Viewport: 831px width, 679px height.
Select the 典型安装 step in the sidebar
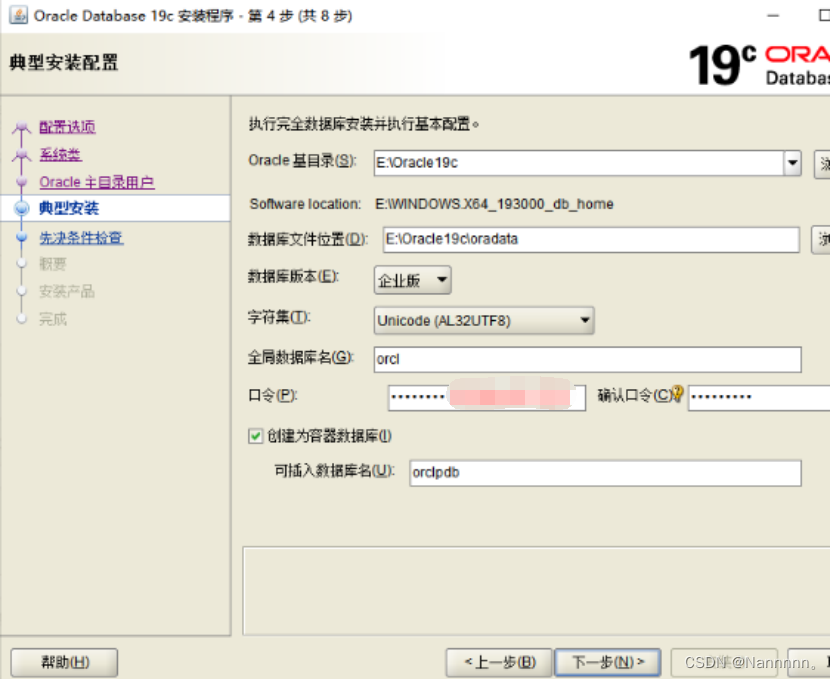[69, 208]
